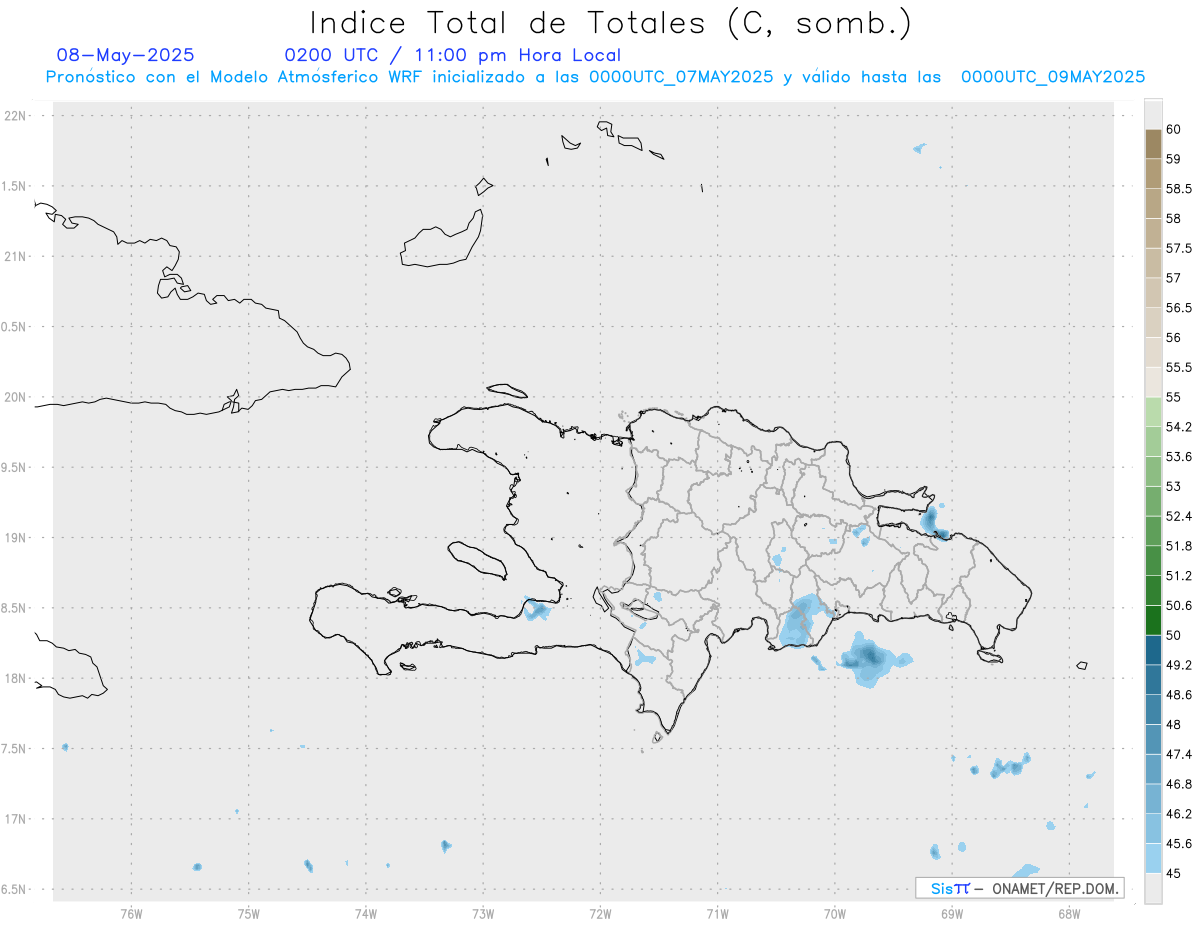
Task: Click the '20N' latitude label
Action: coord(17,397)
